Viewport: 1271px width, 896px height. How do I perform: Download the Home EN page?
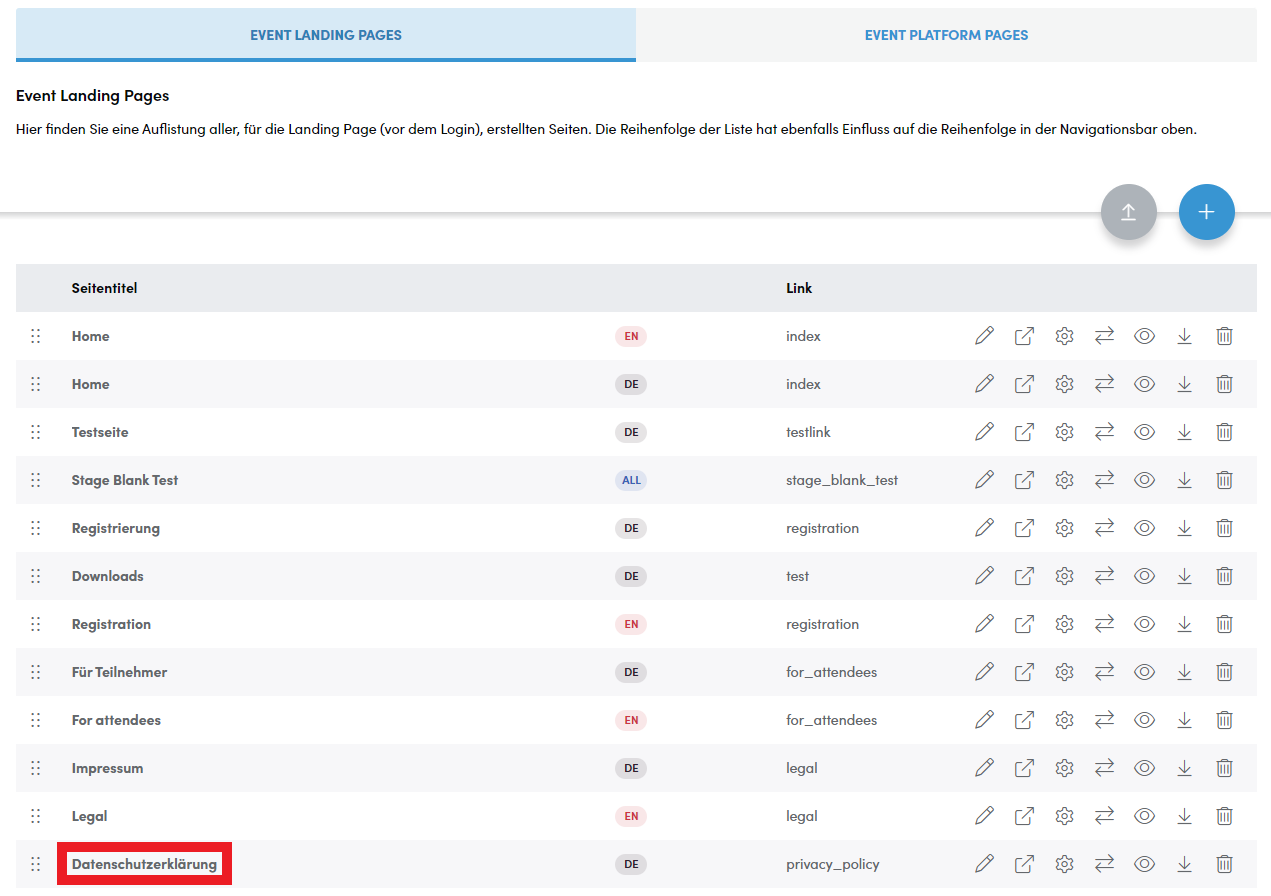[x=1184, y=336]
